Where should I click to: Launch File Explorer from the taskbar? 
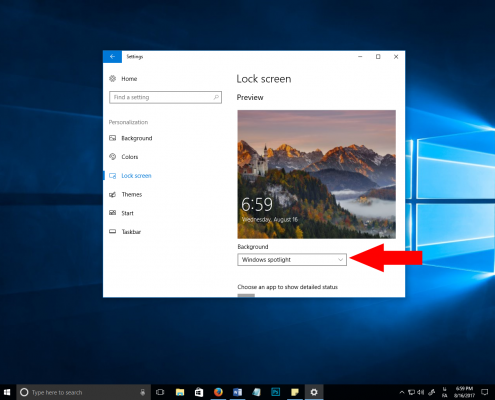coord(180,392)
